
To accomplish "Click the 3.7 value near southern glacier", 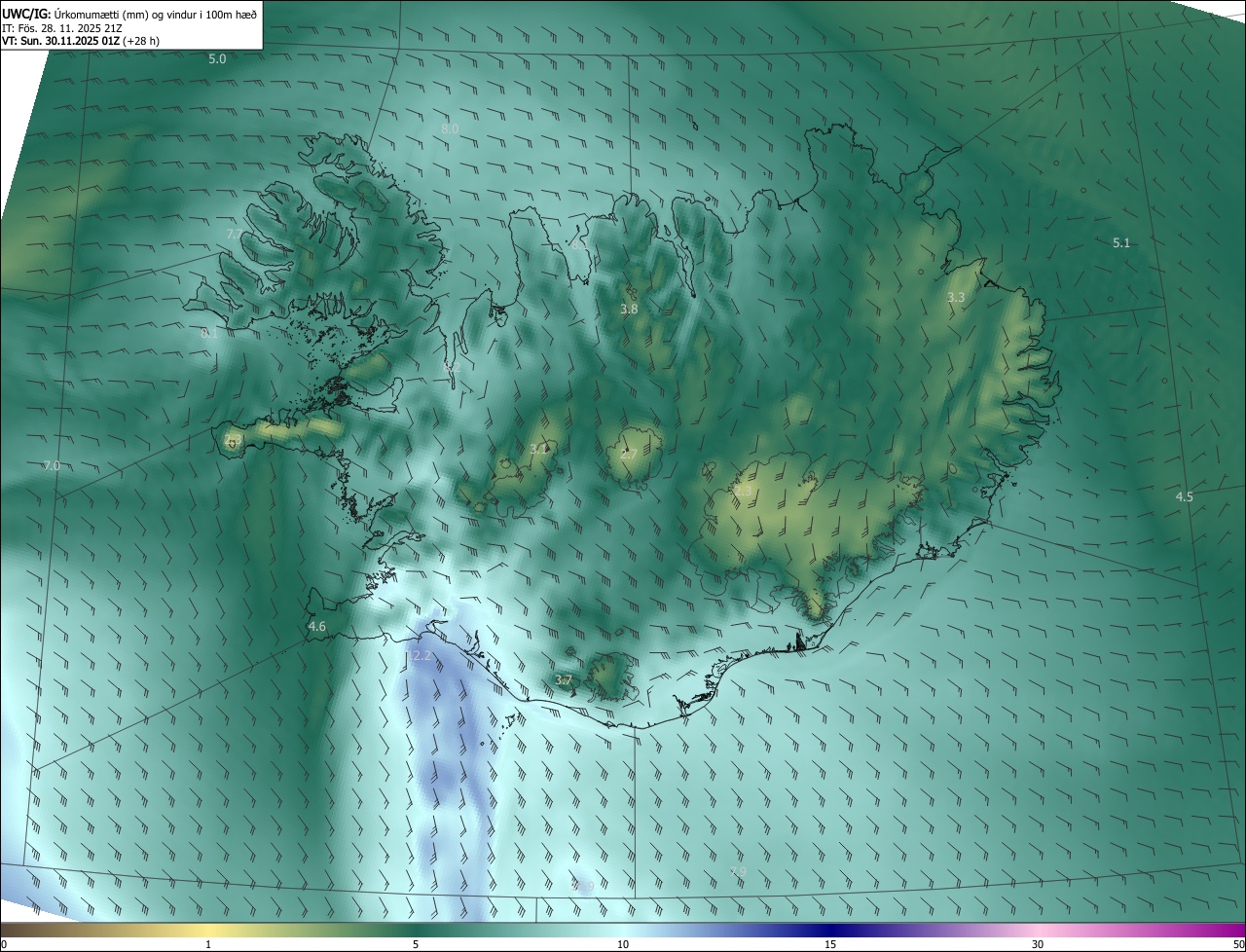I will point(564,679).
